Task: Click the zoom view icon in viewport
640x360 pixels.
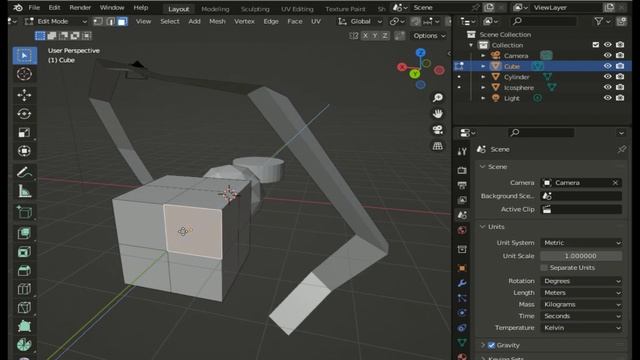Action: [x=438, y=98]
